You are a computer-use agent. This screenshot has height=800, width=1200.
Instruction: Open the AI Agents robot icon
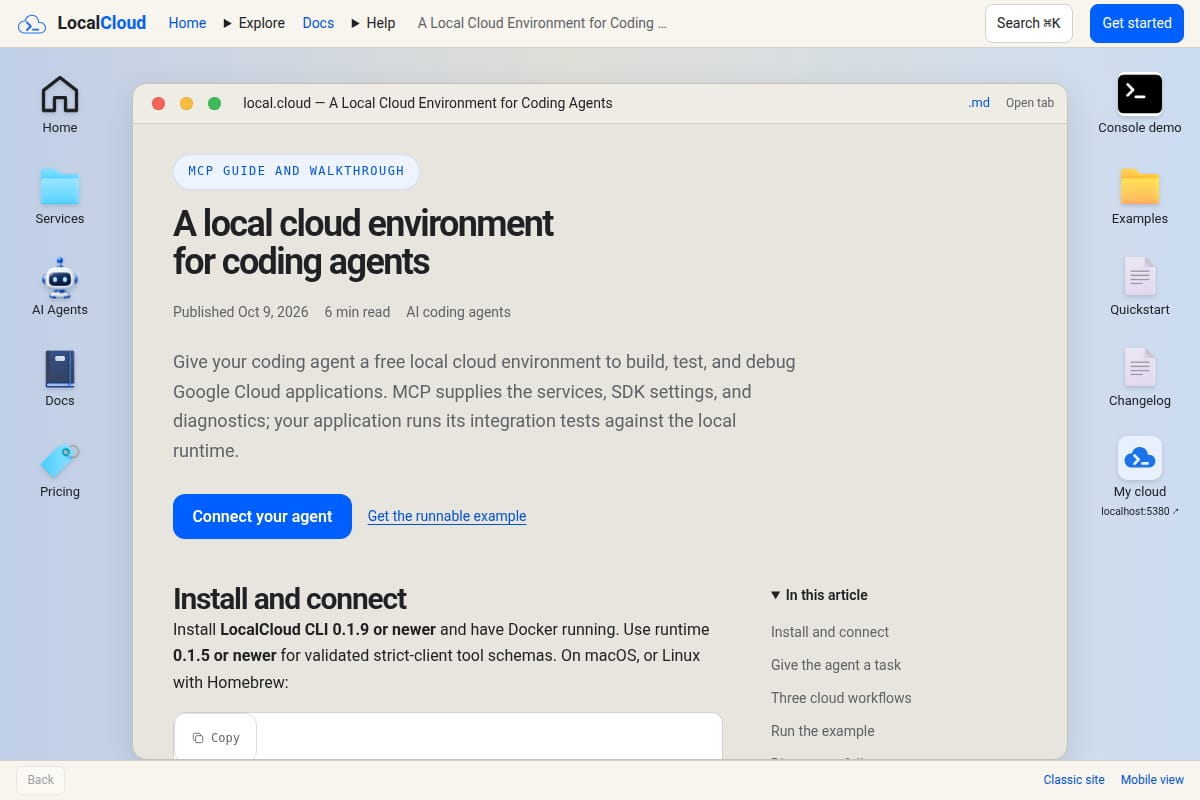click(x=60, y=287)
